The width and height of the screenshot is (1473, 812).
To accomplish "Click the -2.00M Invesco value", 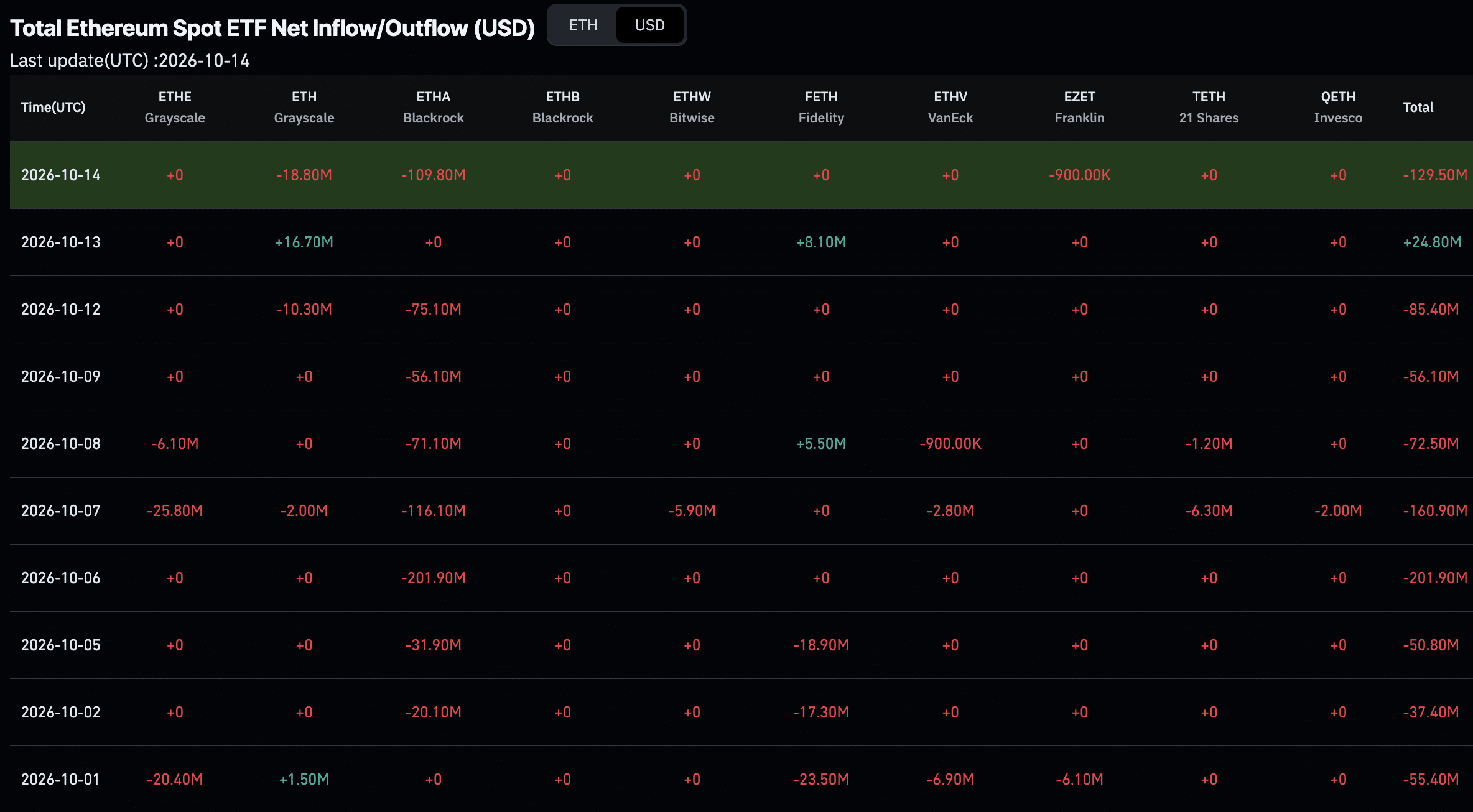I will (x=1338, y=511).
